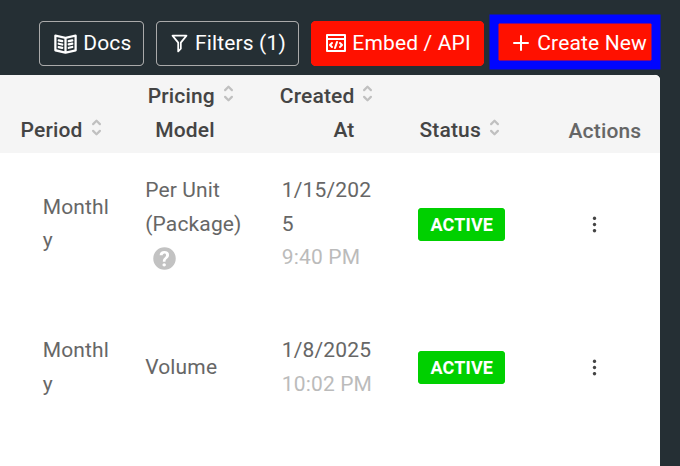Click the 1/15/2025 created date
The width and height of the screenshot is (680, 466).
(x=326, y=207)
